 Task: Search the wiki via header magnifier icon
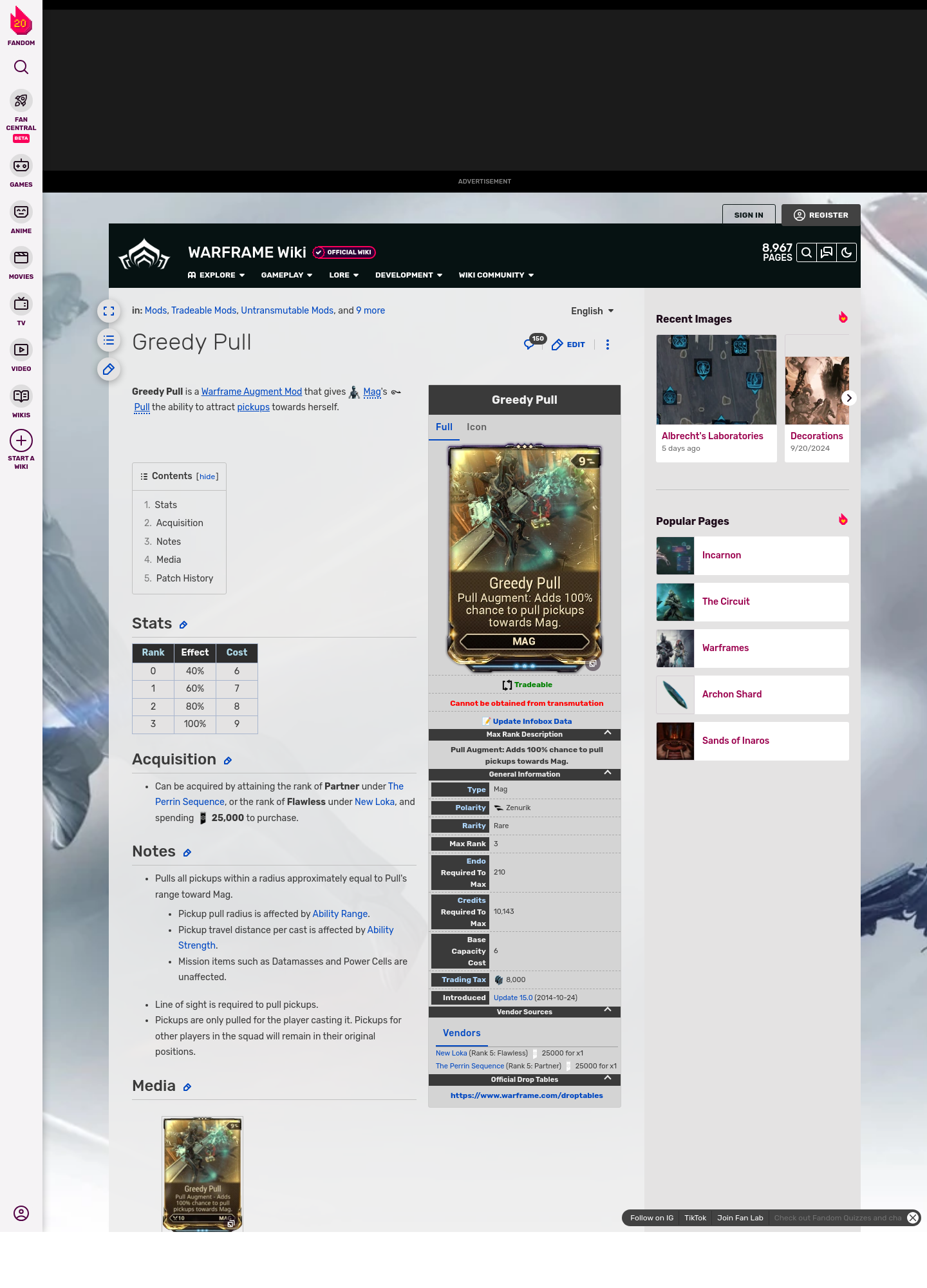tap(807, 252)
